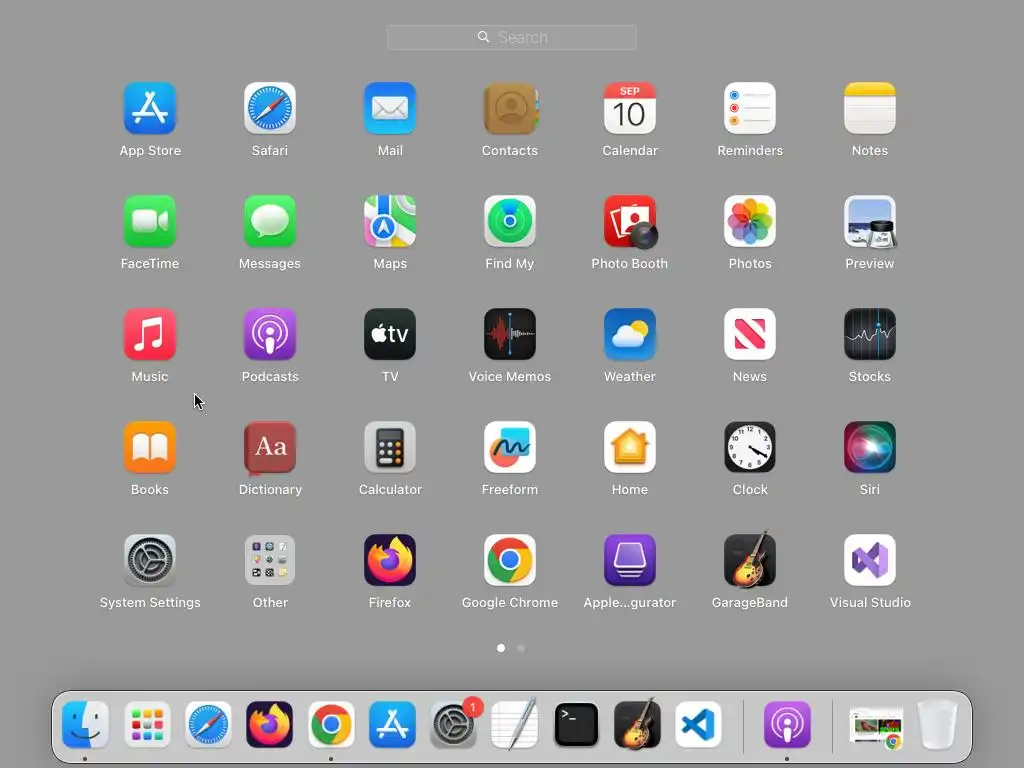1024x768 pixels.
Task: Open System Settings from Launchpad grid
Action: pos(150,560)
